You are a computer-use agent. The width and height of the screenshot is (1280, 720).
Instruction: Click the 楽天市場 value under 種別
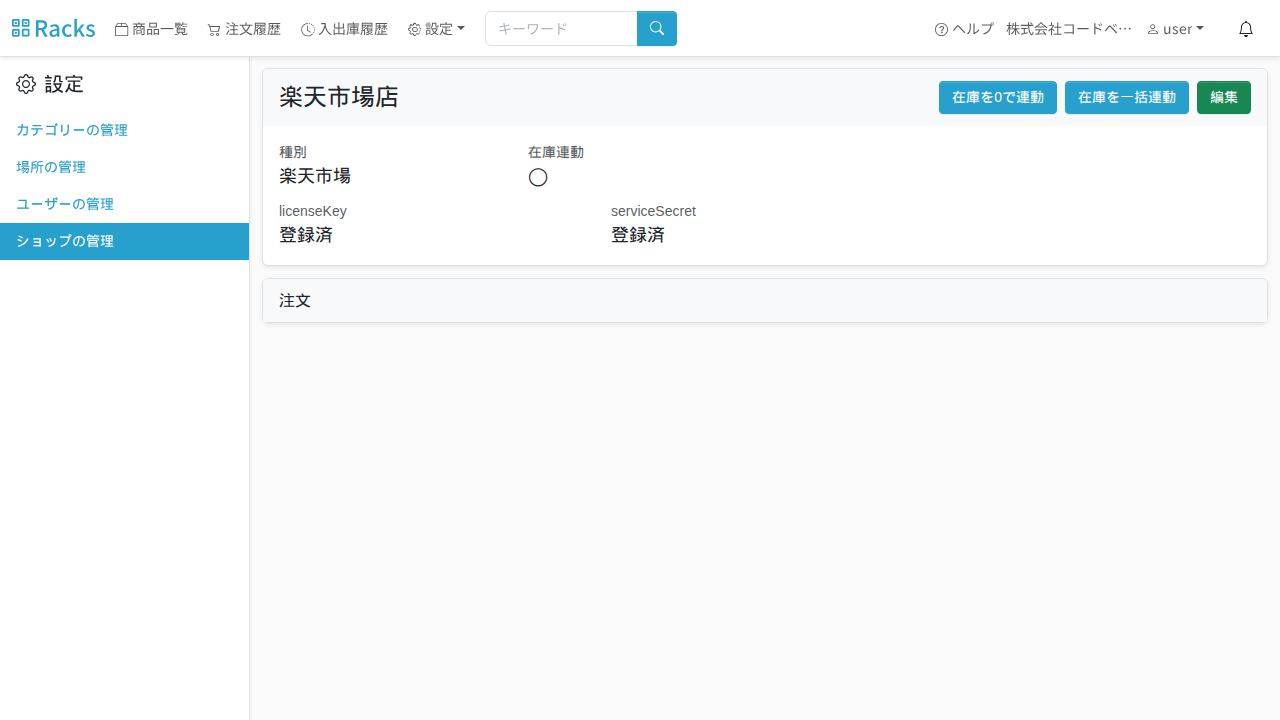315,176
